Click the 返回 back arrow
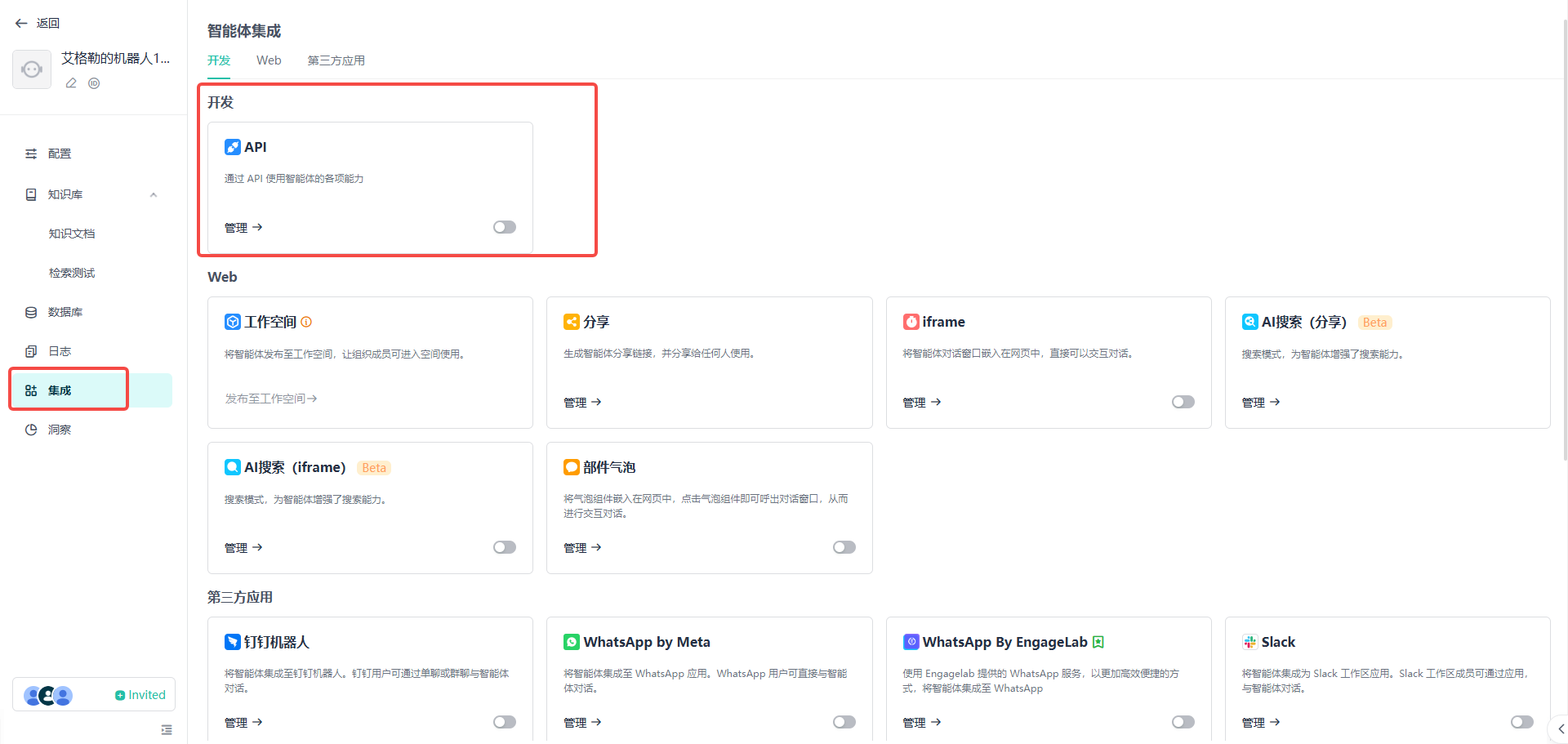Screen dimensions: 1568x744 pyautogui.click(x=21, y=23)
